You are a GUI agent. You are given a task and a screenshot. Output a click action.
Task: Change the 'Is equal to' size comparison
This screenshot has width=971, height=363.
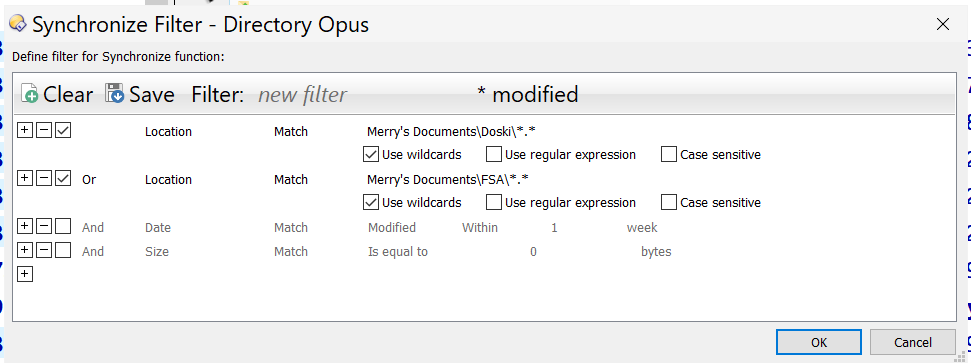pyautogui.click(x=398, y=252)
